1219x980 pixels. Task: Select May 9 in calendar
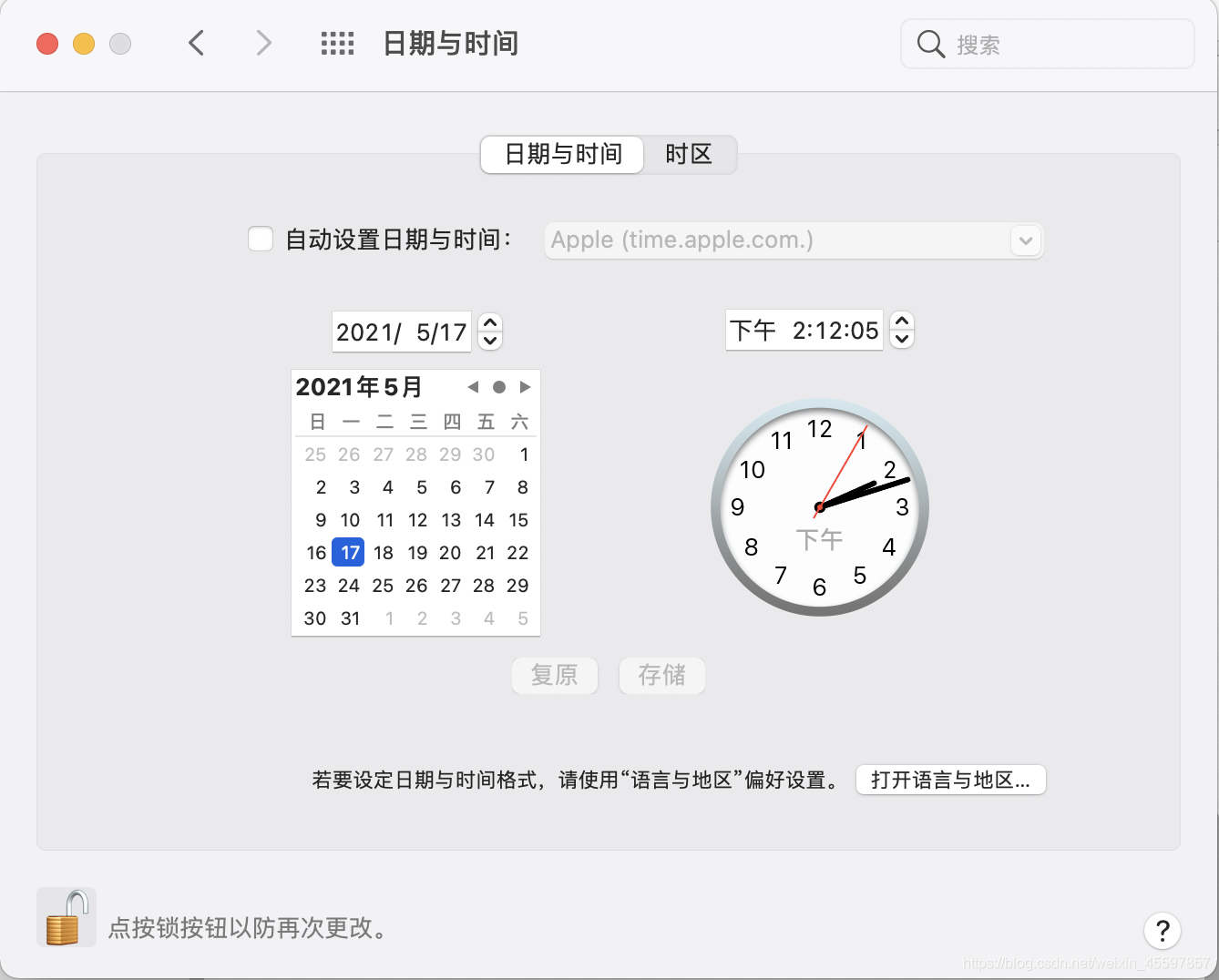coord(321,520)
